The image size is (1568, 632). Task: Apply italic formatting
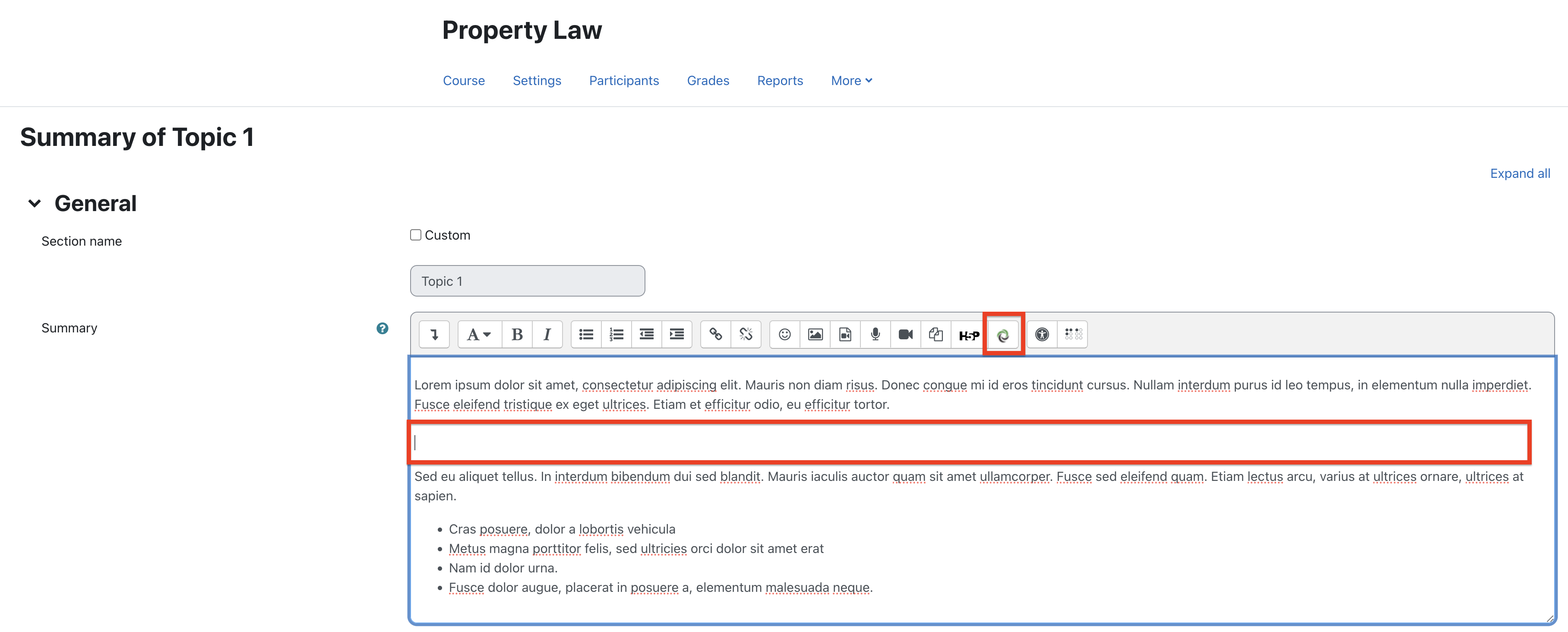pyautogui.click(x=547, y=334)
